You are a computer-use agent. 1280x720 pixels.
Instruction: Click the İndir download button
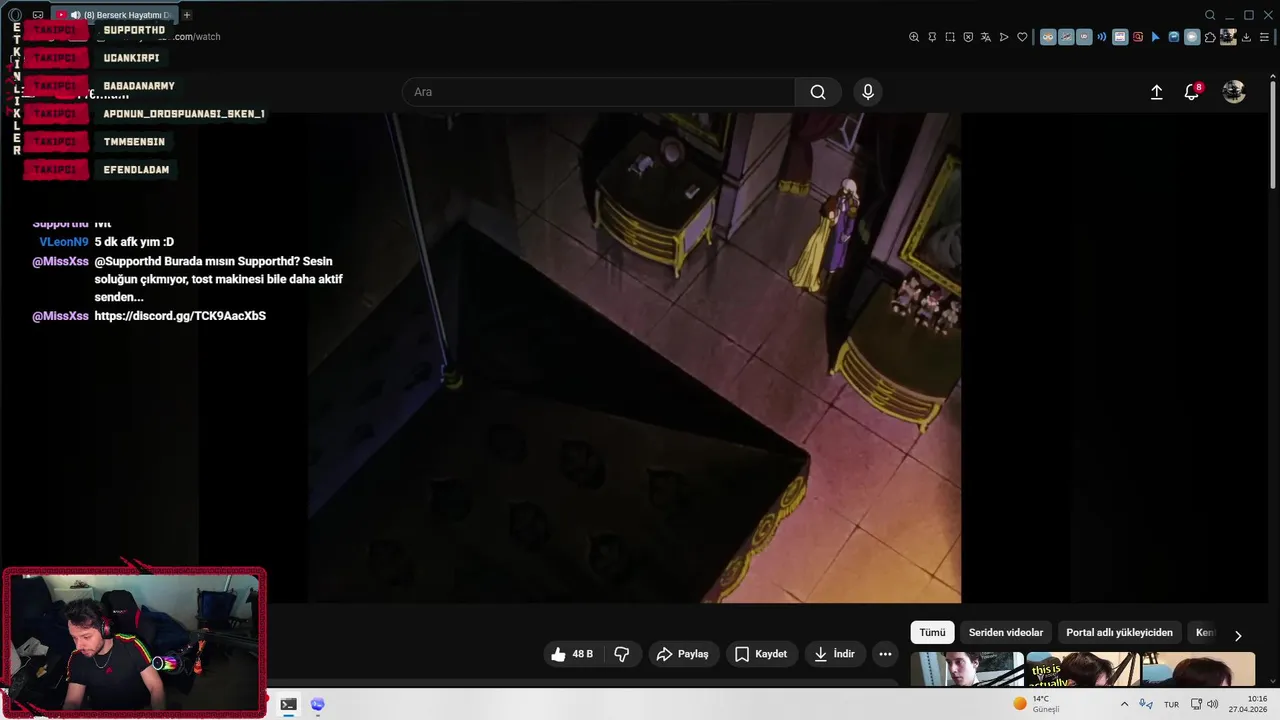(x=835, y=654)
